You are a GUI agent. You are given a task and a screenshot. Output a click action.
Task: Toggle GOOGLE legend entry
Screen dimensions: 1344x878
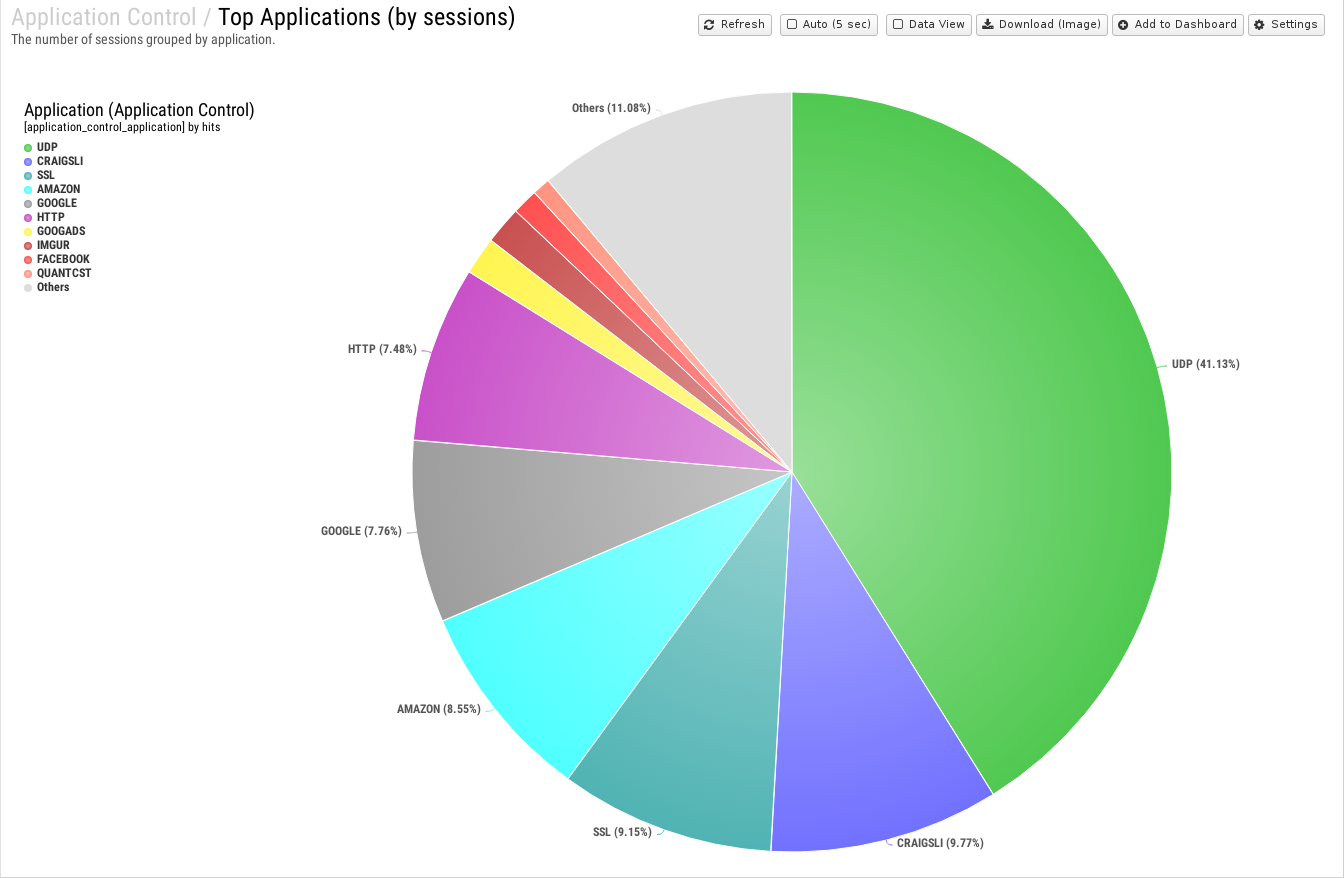pos(50,203)
